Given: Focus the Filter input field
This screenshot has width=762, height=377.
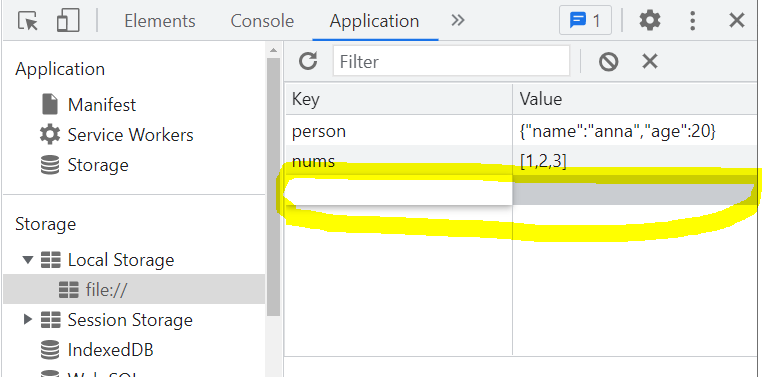Looking at the screenshot, I should coord(451,61).
